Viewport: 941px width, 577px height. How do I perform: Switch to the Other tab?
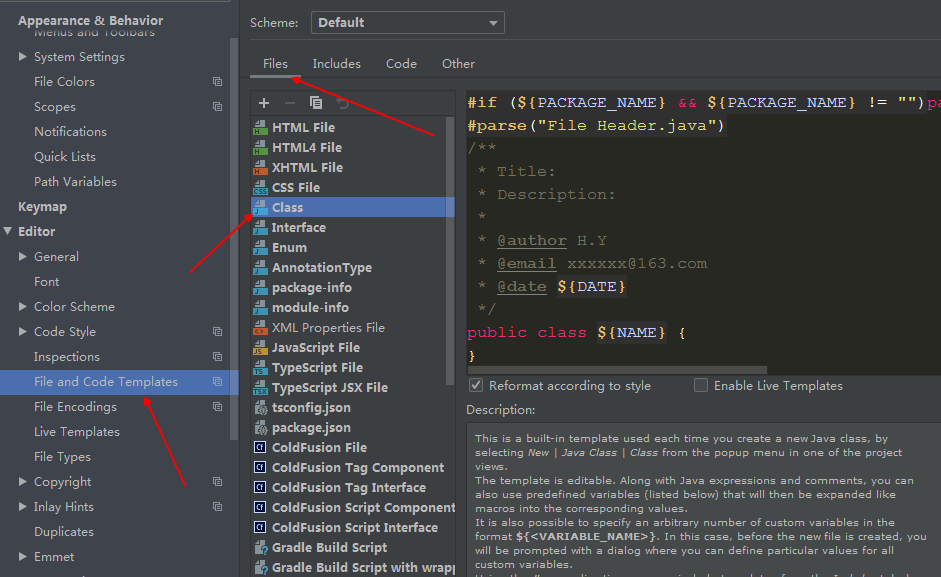(x=458, y=64)
